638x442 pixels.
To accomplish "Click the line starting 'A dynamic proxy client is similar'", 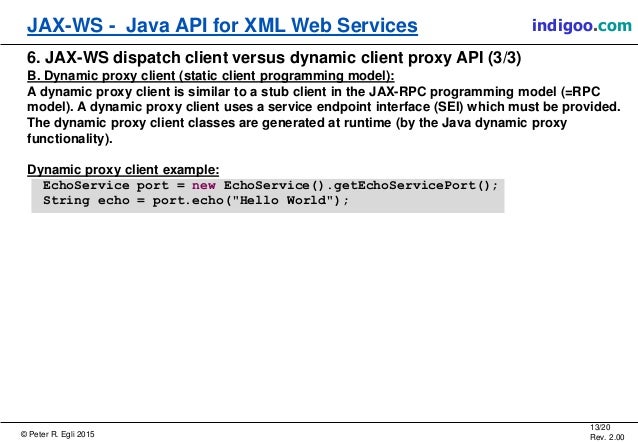I will (314, 92).
